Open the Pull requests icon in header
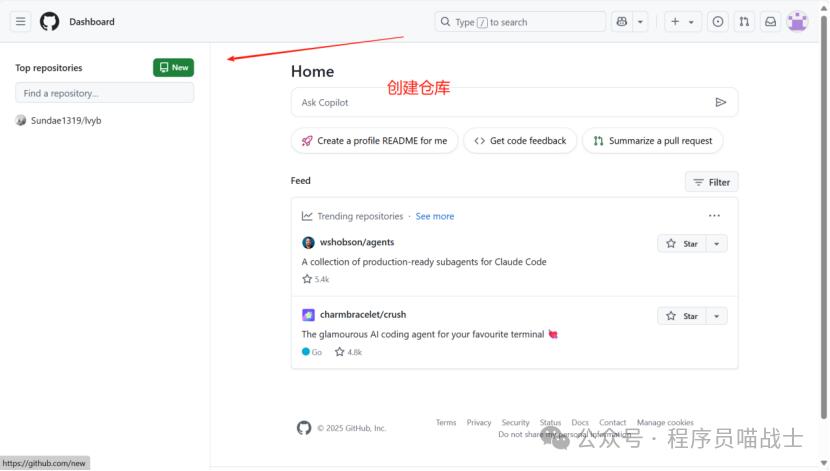The height and width of the screenshot is (471, 830). coord(744,22)
